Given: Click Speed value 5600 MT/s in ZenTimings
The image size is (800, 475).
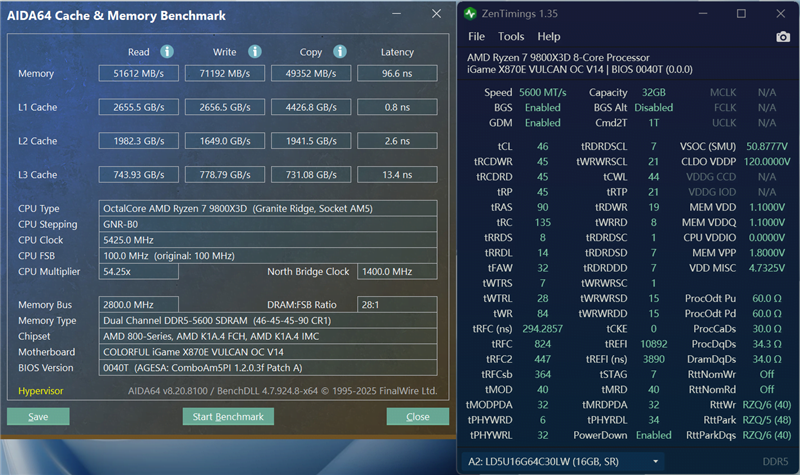Looking at the screenshot, I should pyautogui.click(x=542, y=92).
